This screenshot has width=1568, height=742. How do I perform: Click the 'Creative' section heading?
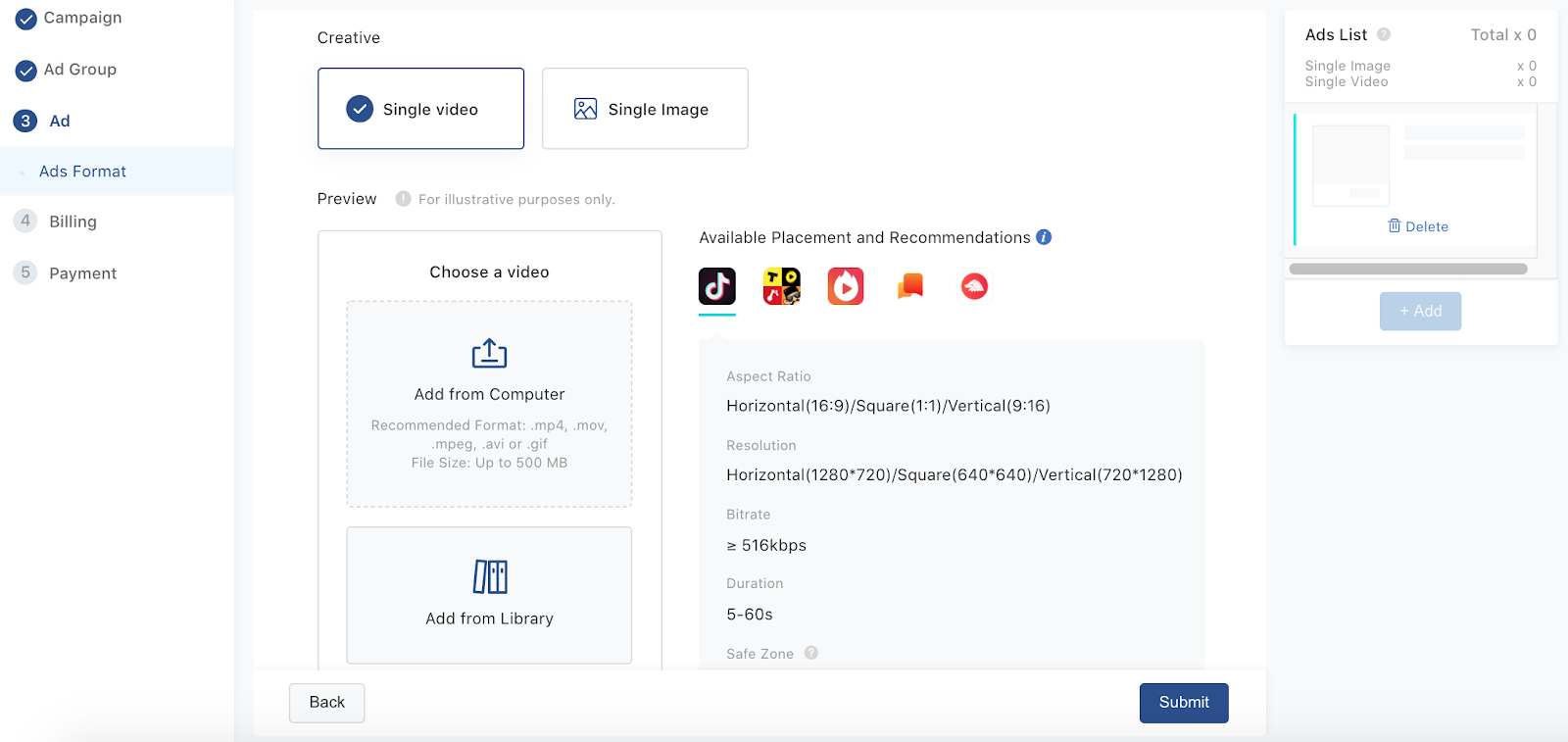[349, 38]
